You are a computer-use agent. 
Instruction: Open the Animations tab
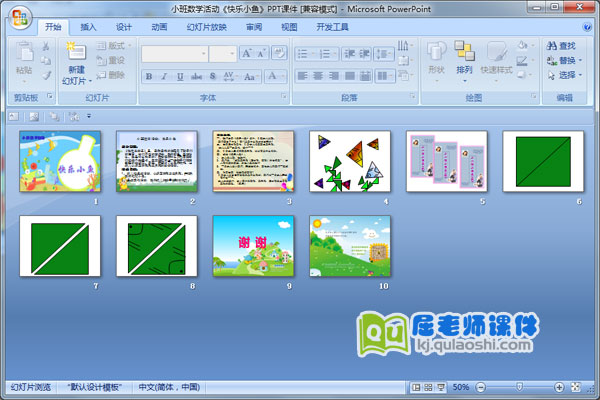click(x=159, y=27)
